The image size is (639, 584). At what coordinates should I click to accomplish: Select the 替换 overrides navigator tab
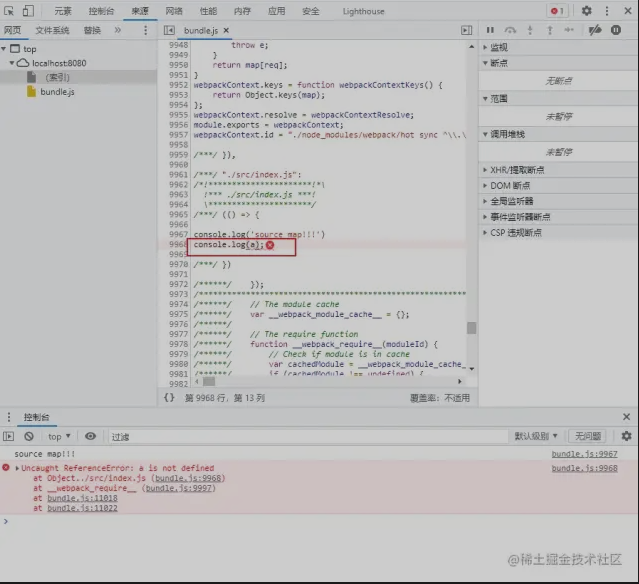[92, 30]
